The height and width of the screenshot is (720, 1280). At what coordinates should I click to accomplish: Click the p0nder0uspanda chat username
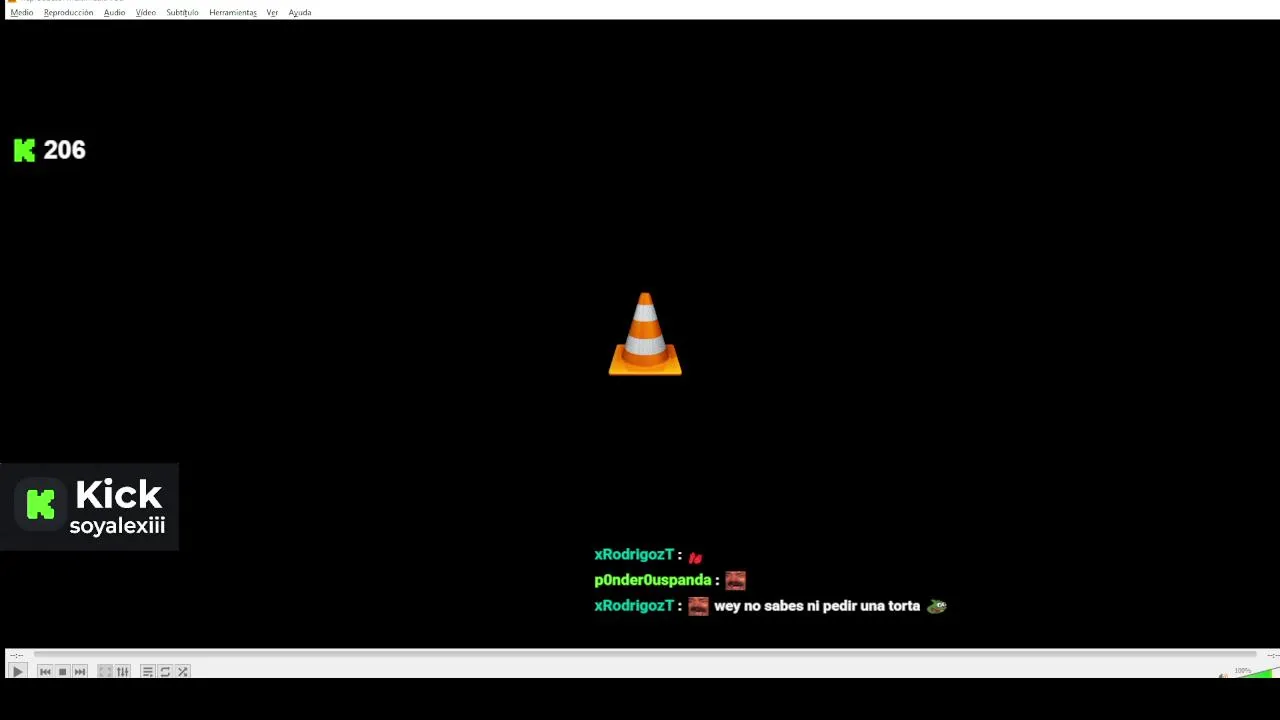[x=653, y=580]
